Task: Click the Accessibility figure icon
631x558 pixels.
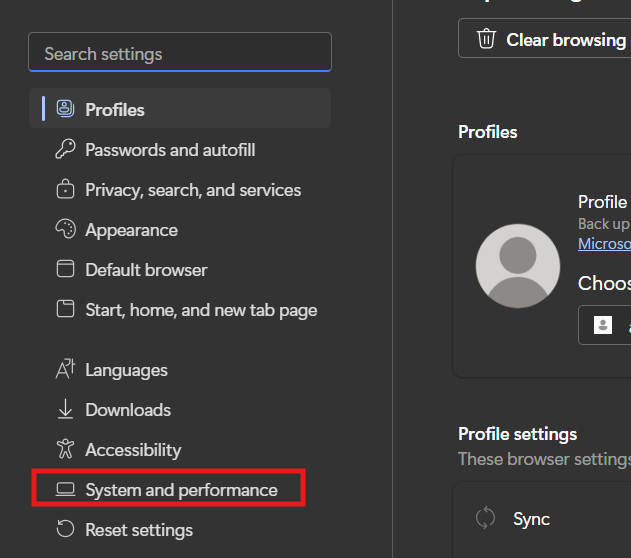Action: [x=65, y=449]
